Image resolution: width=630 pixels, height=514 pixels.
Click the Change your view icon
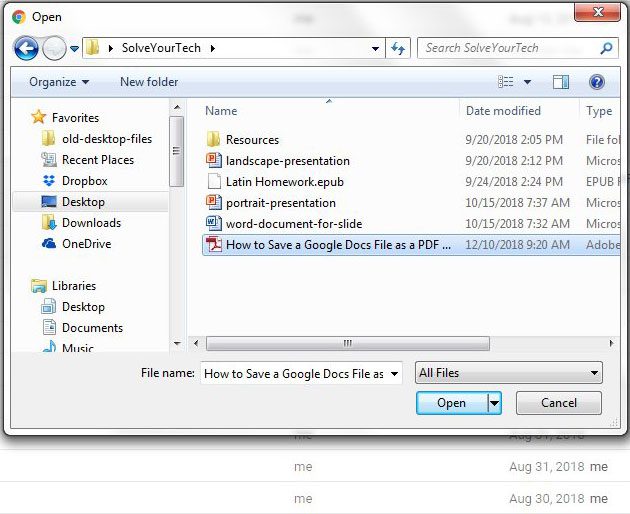pyautogui.click(x=505, y=82)
